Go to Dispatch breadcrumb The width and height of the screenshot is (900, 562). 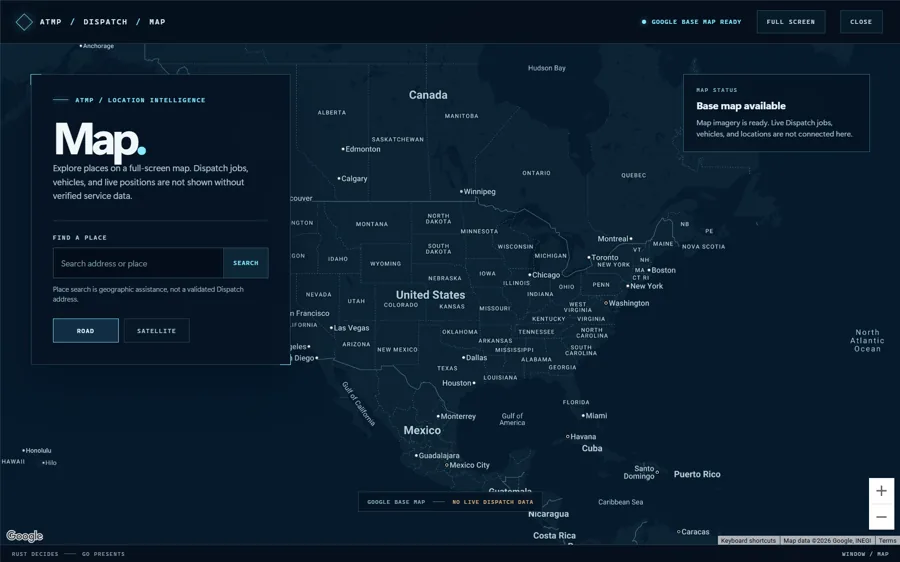click(105, 22)
